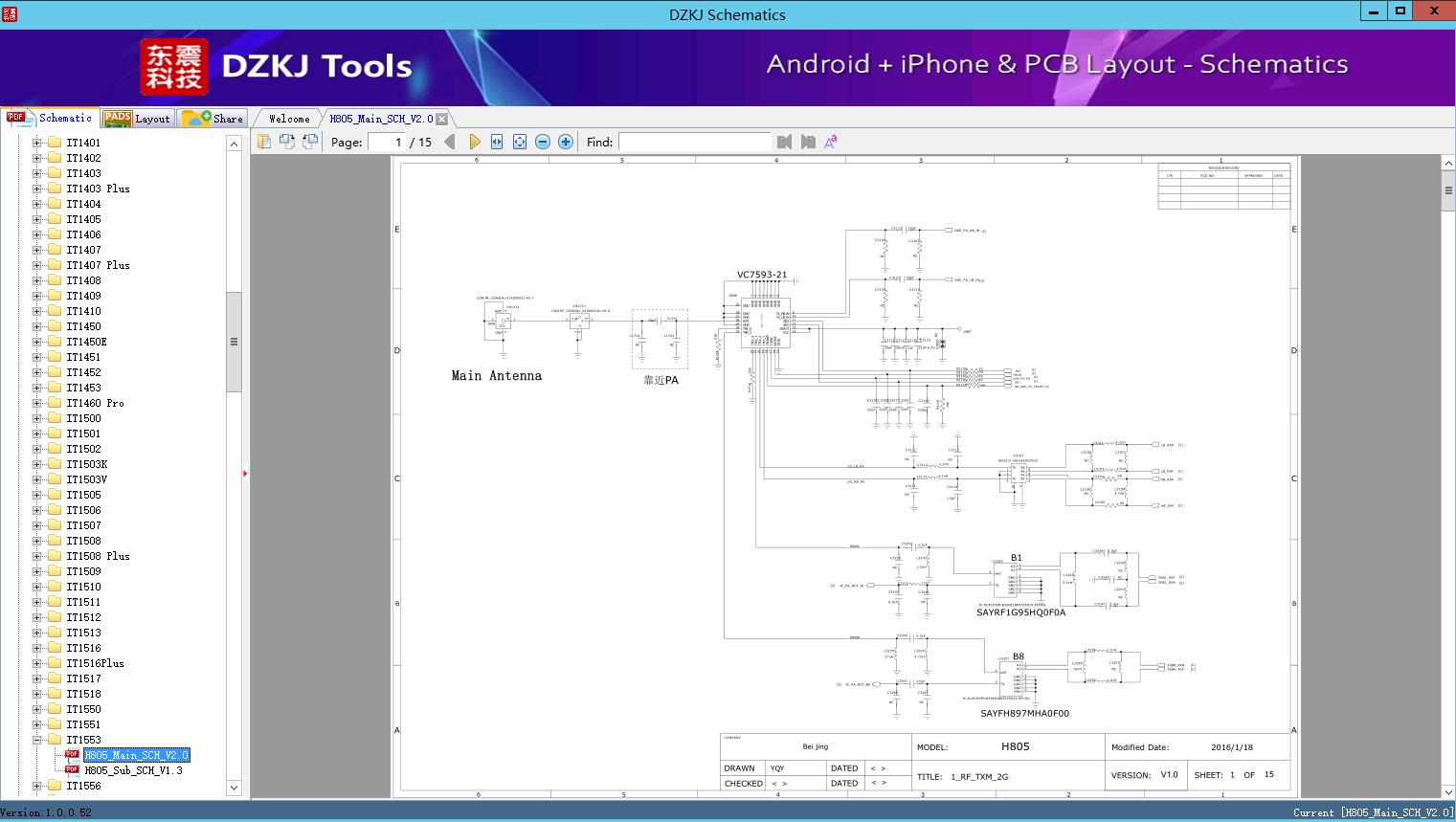Screen dimensions: 1456x822
Task: Click the page number input box
Action: (386, 142)
